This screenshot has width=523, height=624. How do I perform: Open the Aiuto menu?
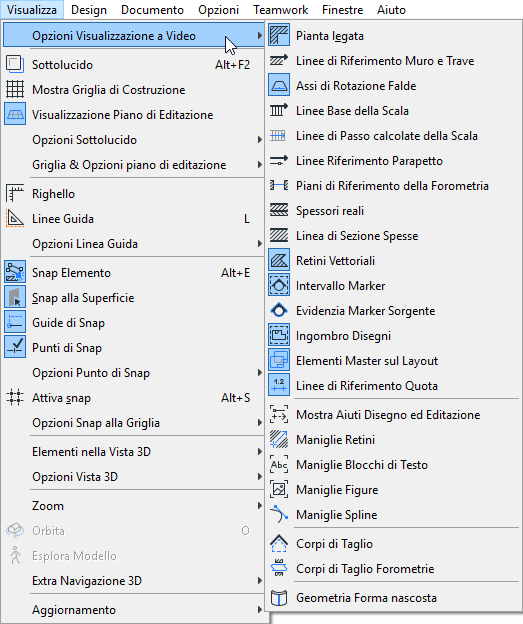click(391, 10)
